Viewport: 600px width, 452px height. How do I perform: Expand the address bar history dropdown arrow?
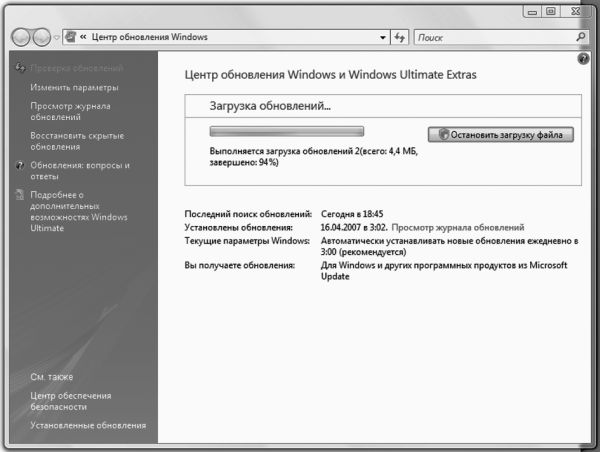pos(383,37)
